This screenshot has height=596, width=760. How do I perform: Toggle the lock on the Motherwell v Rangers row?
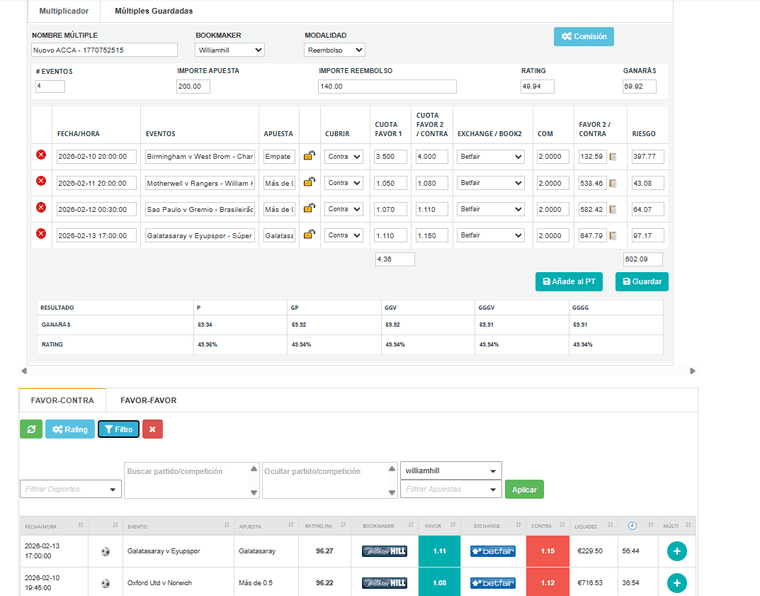click(x=310, y=182)
